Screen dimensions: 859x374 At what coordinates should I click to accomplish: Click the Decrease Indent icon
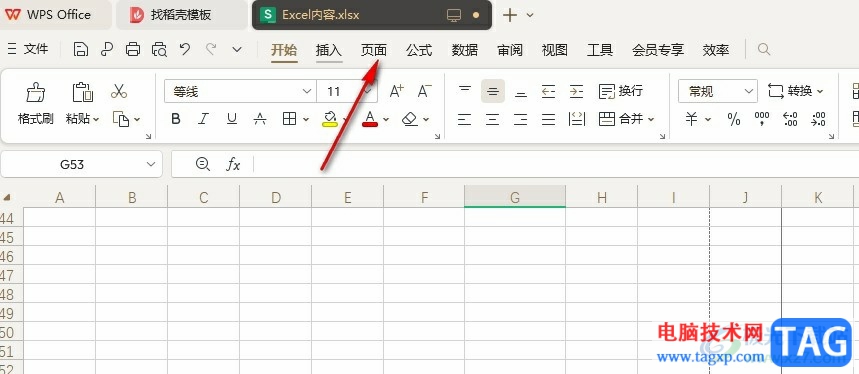pyautogui.click(x=548, y=91)
